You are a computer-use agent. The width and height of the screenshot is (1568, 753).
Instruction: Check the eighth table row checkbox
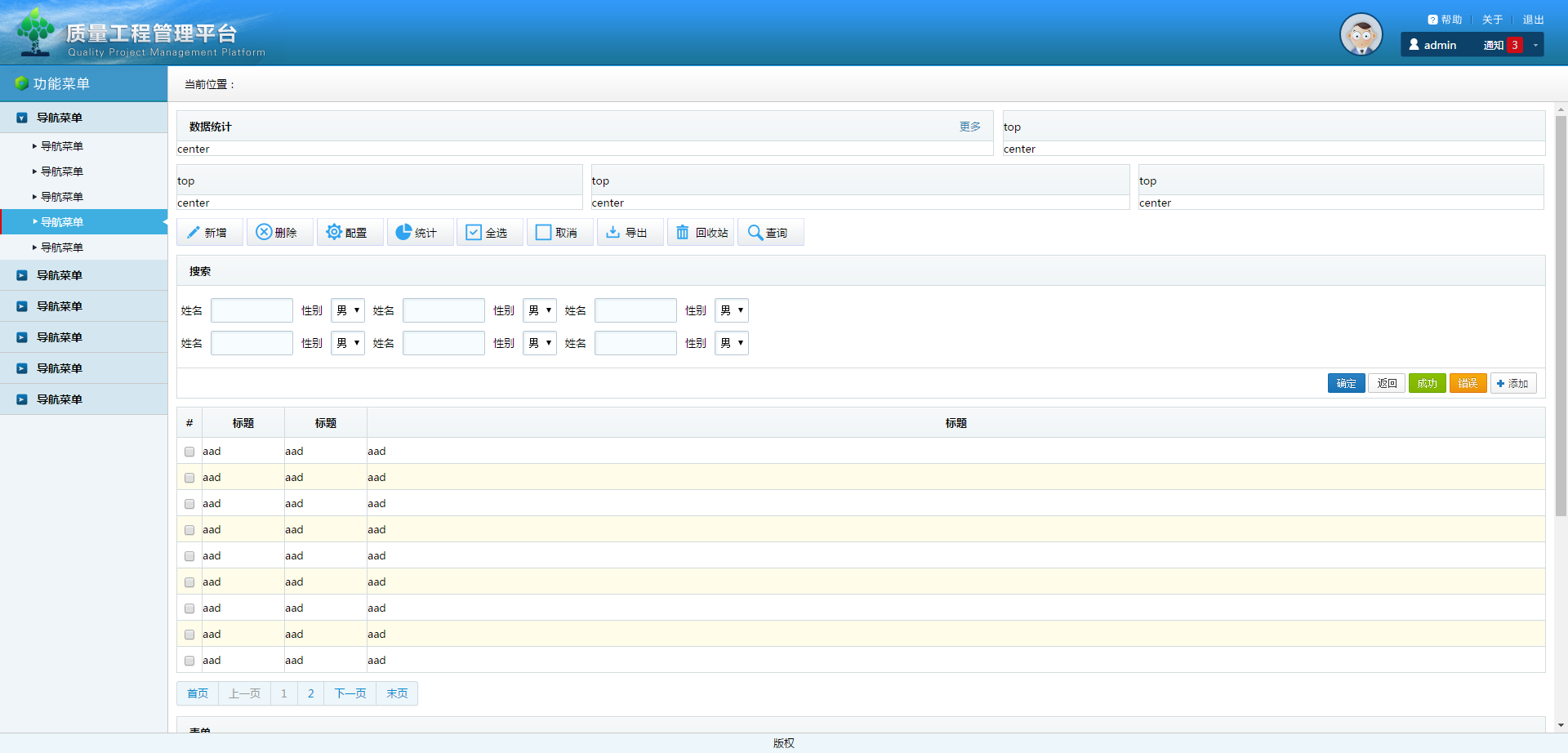(189, 635)
